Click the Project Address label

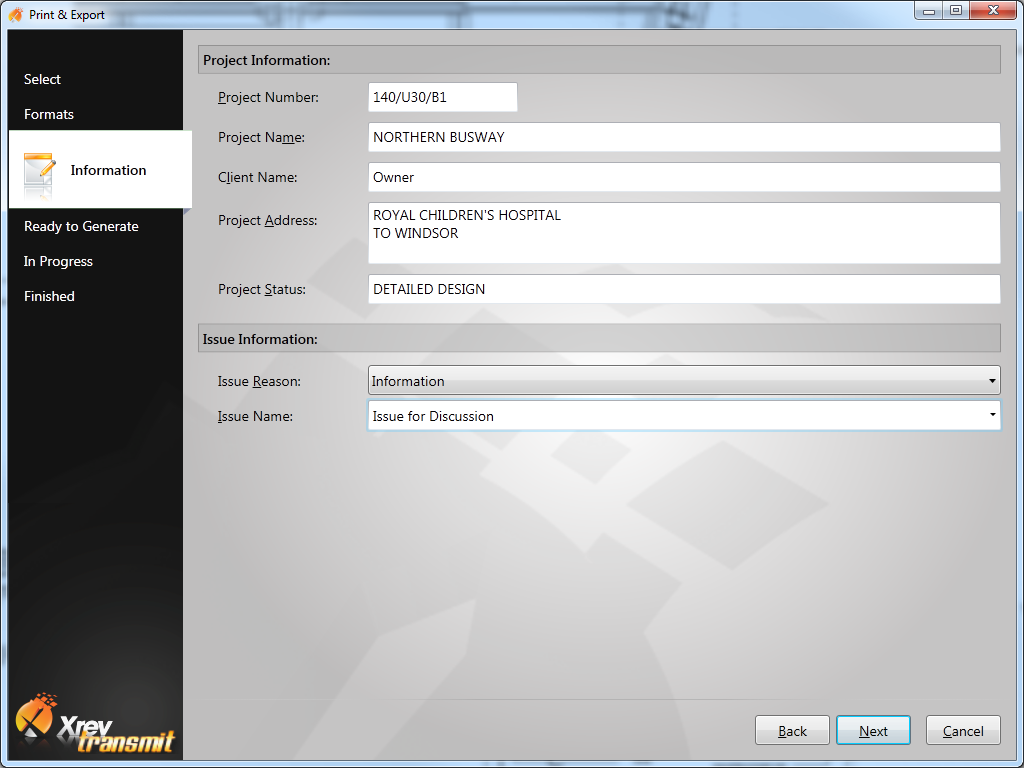268,220
